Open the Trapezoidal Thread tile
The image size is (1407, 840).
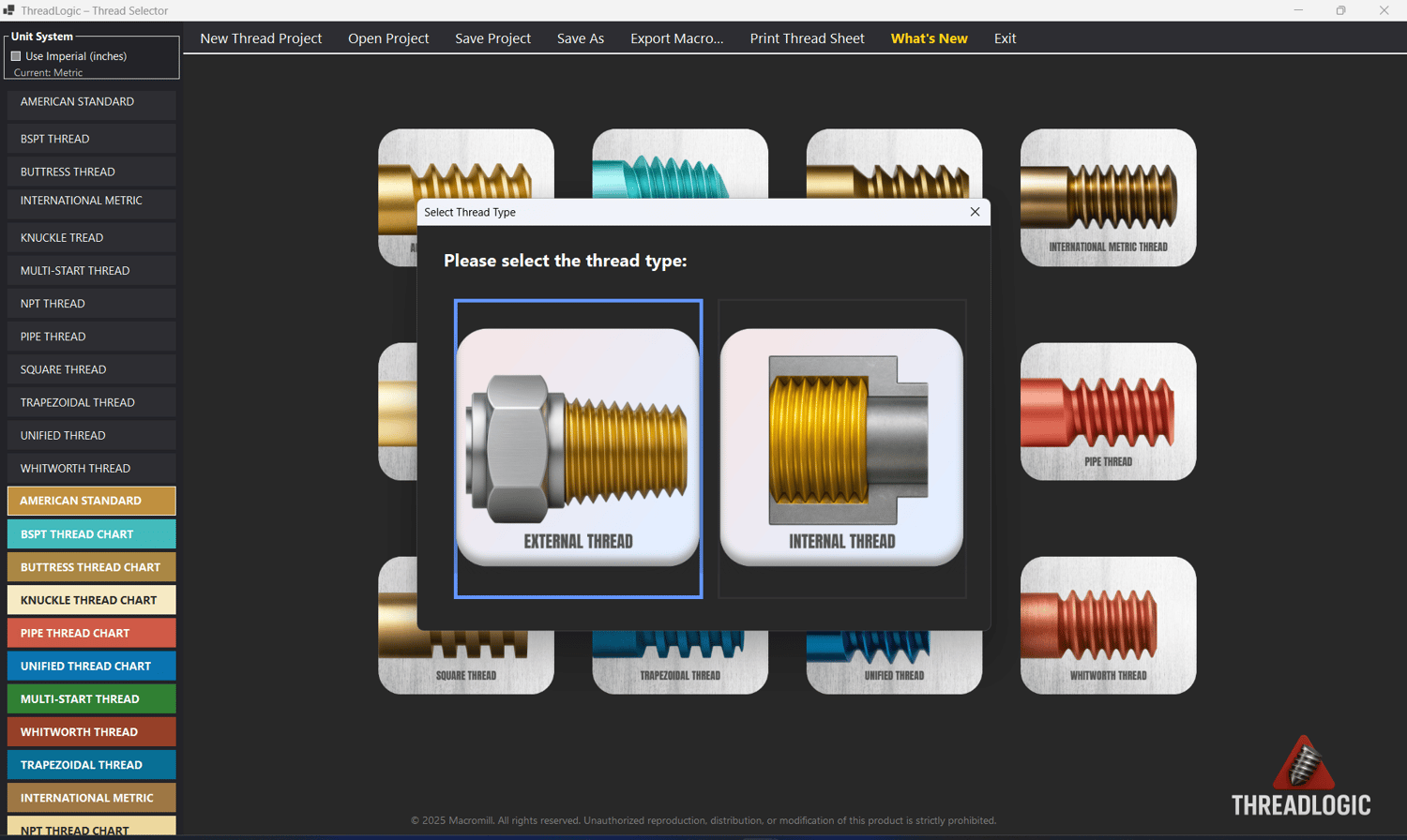(680, 663)
